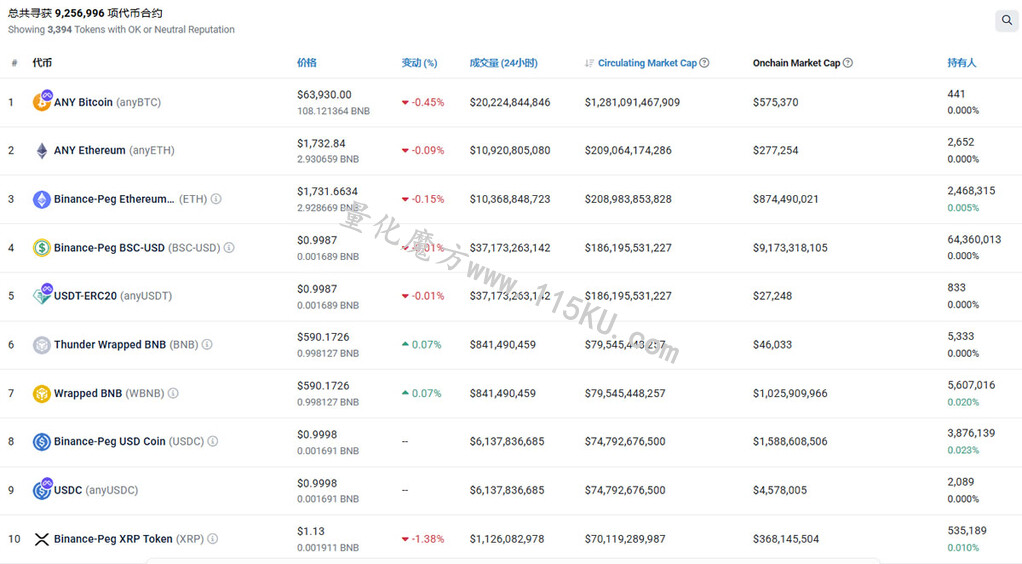Open the Binance-Peg Ethereum token link
Screen dimensions: 1022x564
[x=130, y=200]
